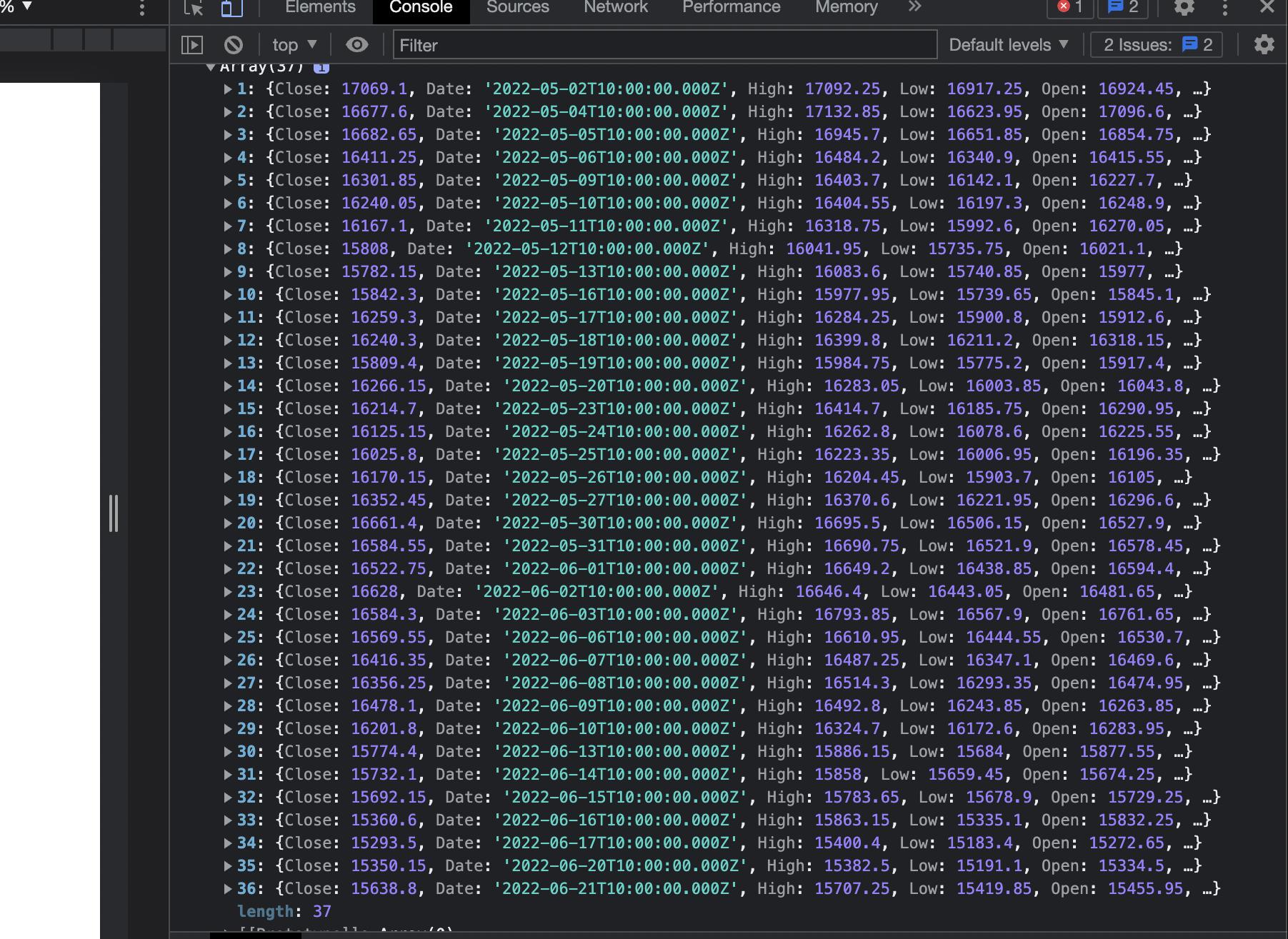This screenshot has width=1288, height=939.
Task: Expand array entry 36 object
Action: (228, 889)
